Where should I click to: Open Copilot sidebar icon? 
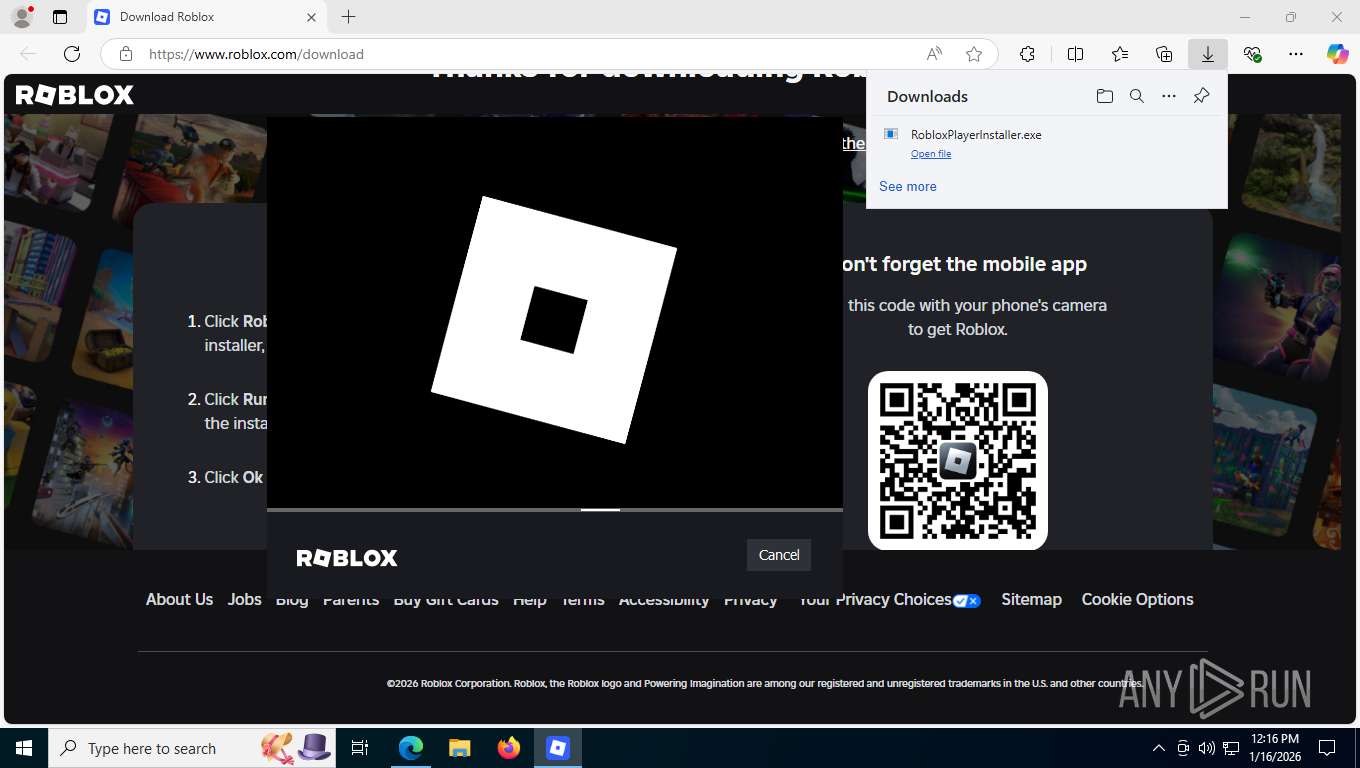coord(1337,54)
